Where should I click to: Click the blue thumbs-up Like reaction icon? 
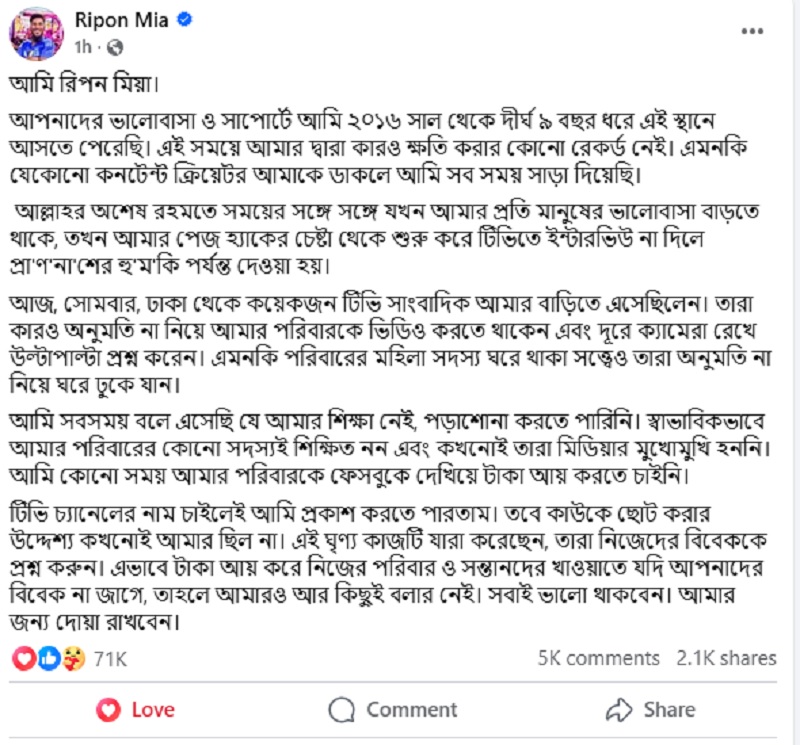coord(49,658)
